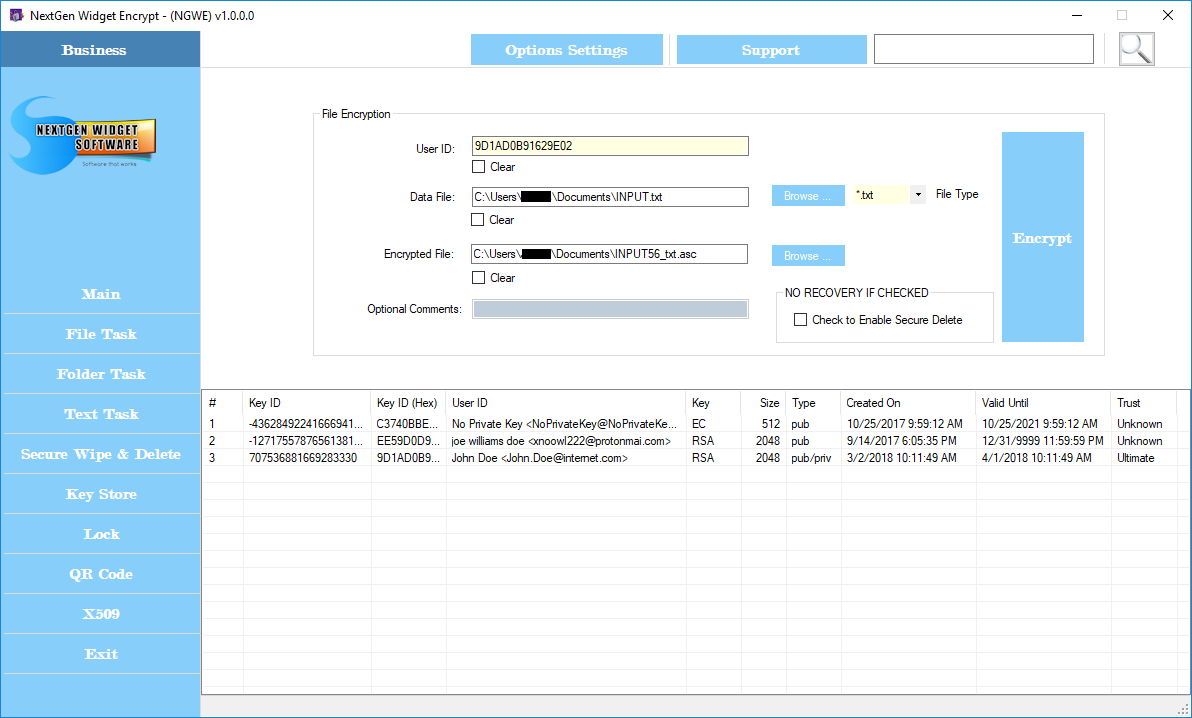This screenshot has height=718, width=1192.
Task: Select the John Doe key row
Action: click(x=690, y=458)
